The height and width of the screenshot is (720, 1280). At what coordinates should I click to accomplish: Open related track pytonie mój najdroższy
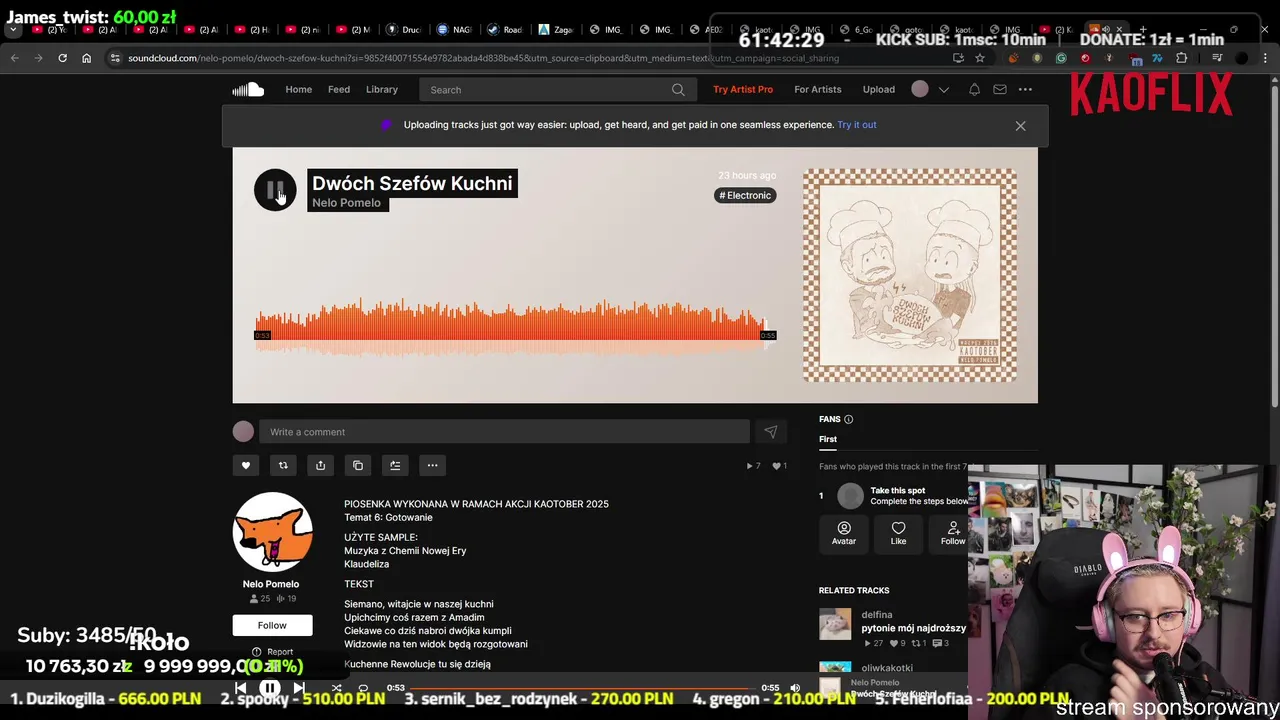coord(913,628)
